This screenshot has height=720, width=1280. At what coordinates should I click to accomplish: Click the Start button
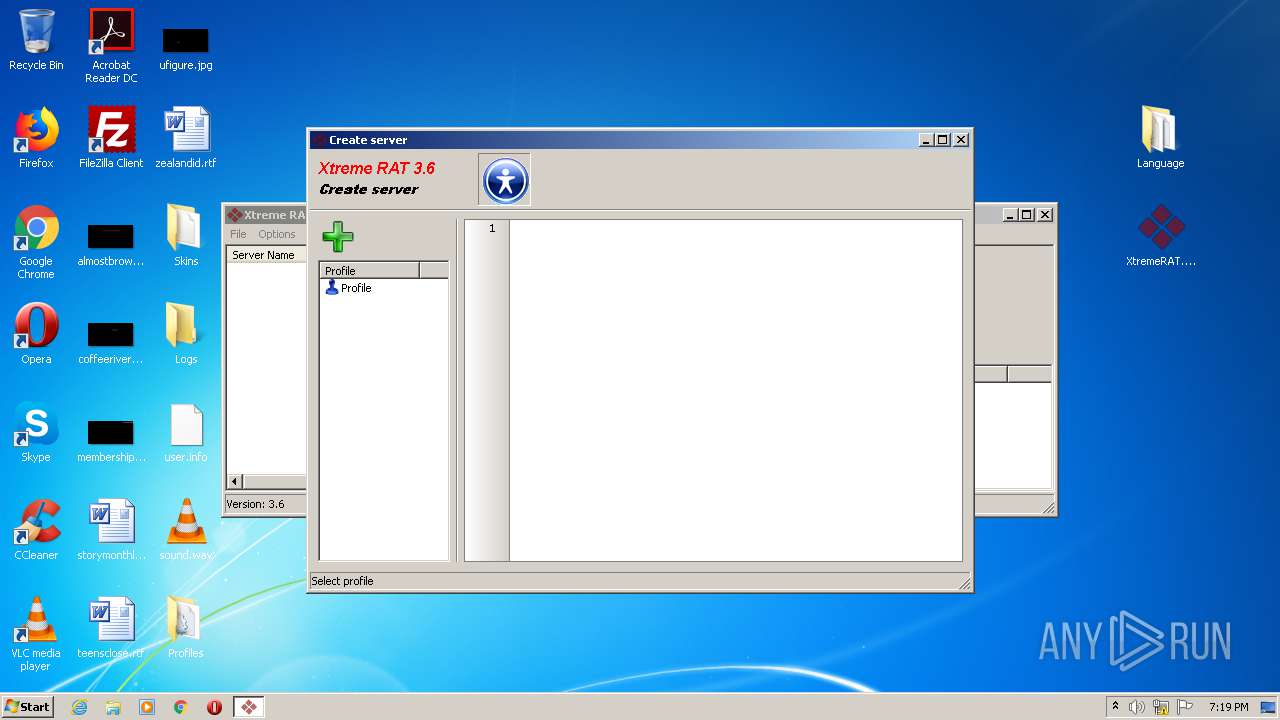[x=28, y=707]
